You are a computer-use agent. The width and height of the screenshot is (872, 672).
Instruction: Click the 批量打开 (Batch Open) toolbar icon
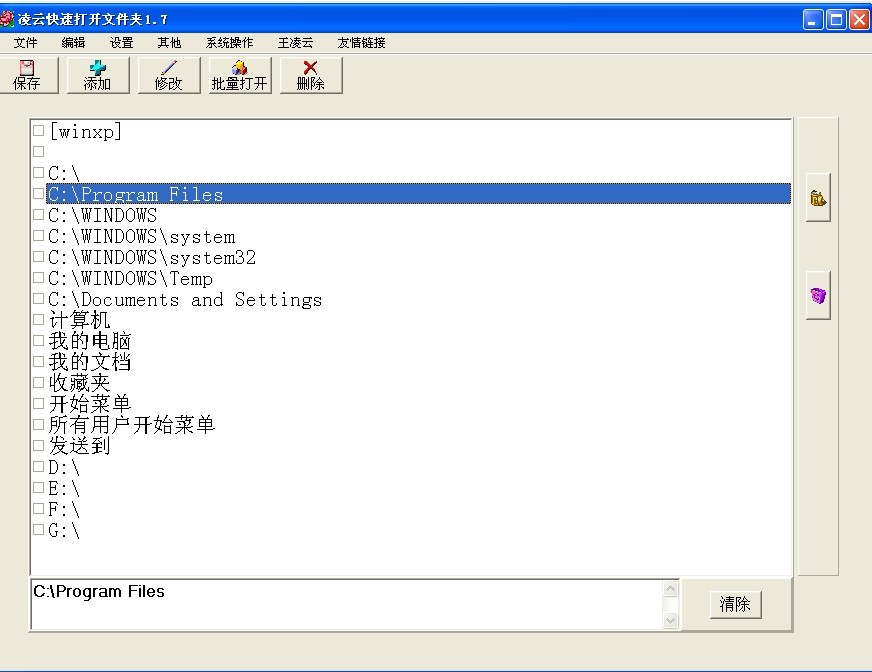click(x=238, y=75)
